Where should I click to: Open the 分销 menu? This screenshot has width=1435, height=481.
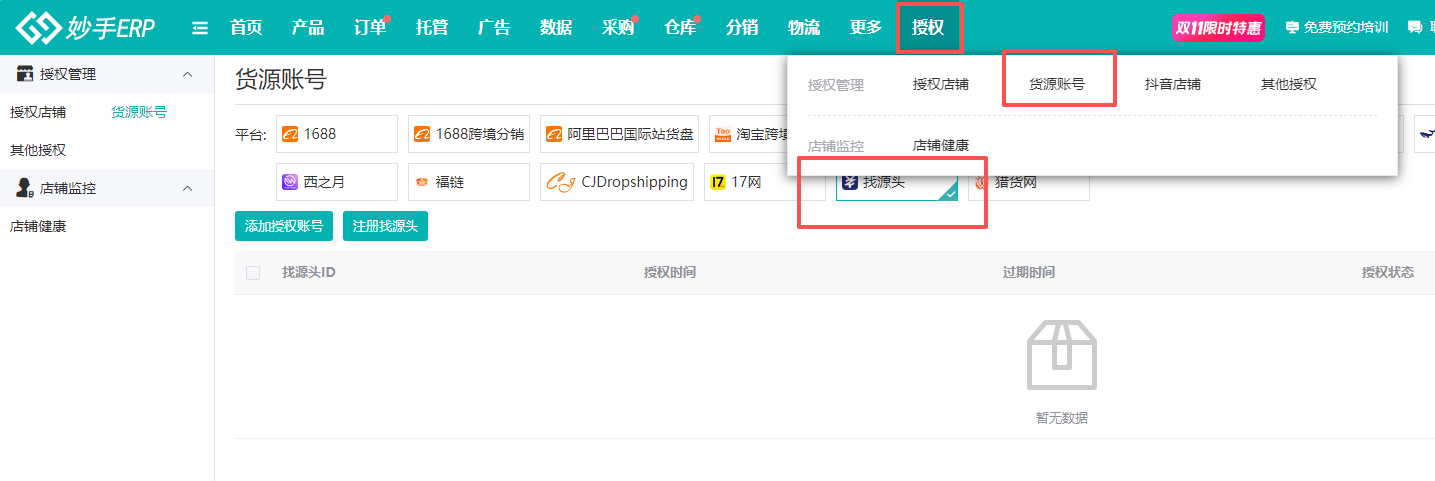click(x=742, y=28)
